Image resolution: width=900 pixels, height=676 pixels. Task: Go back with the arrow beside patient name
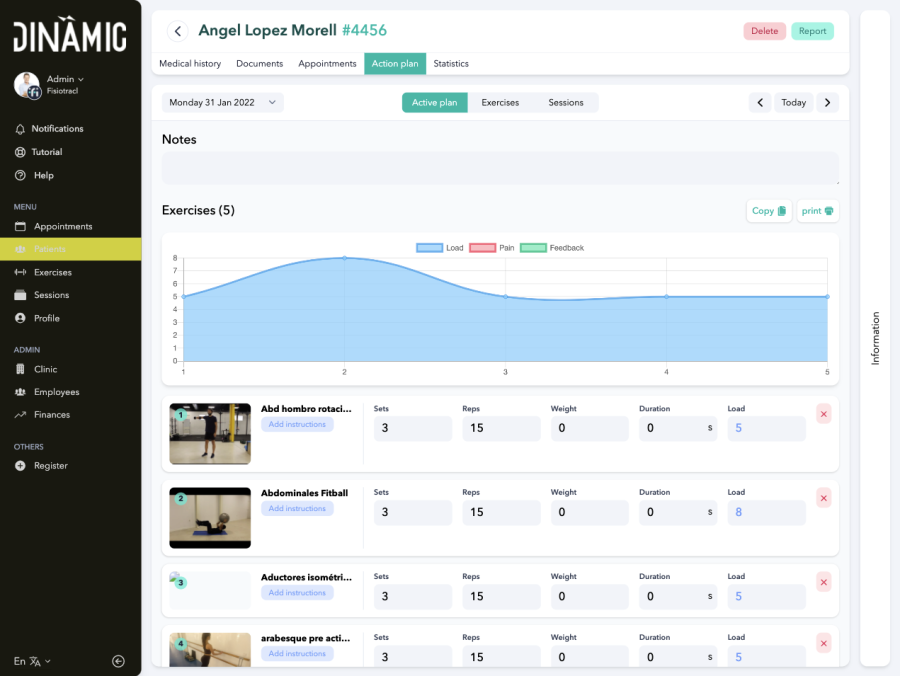click(178, 31)
